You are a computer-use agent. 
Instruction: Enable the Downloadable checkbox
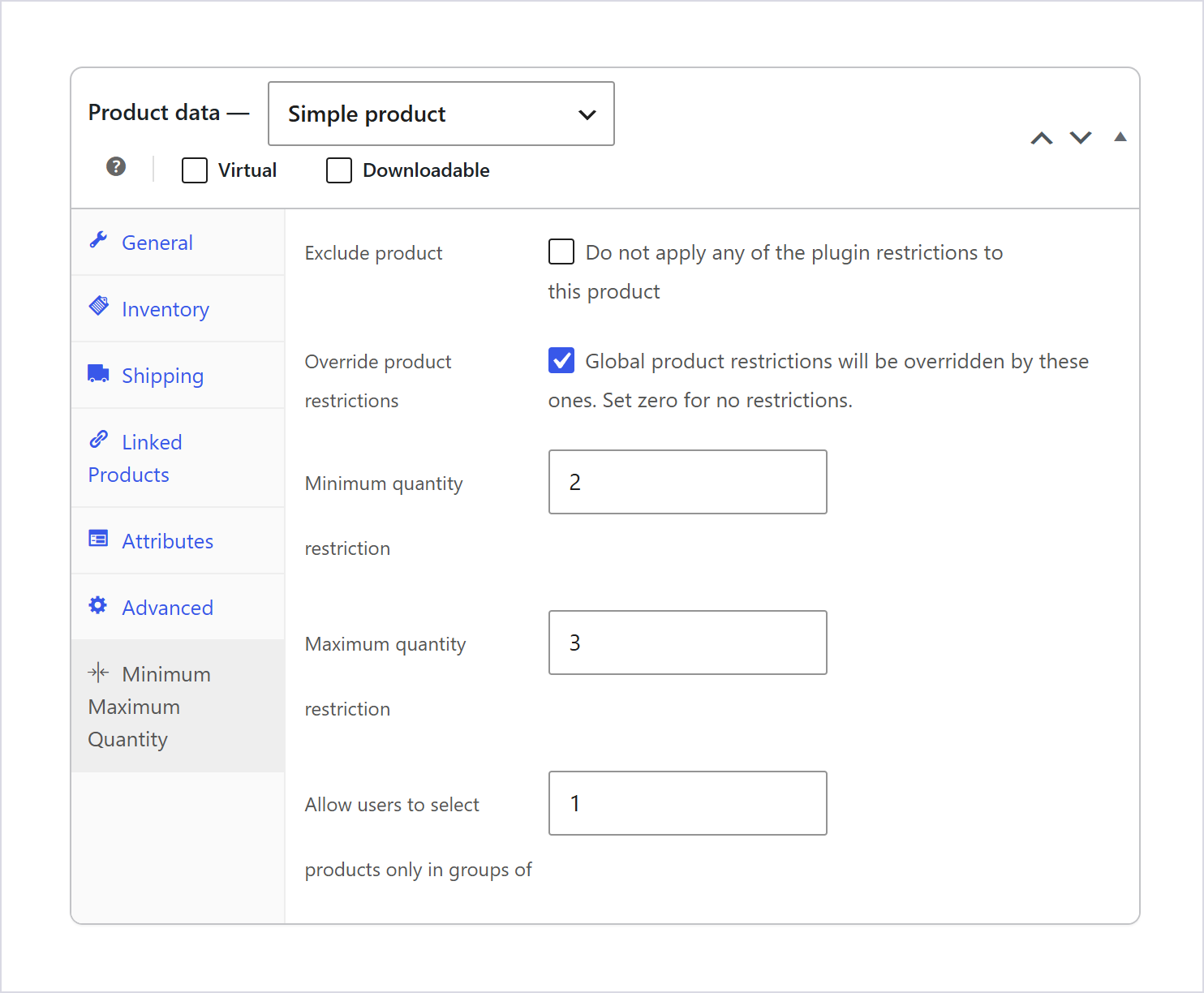pyautogui.click(x=339, y=170)
